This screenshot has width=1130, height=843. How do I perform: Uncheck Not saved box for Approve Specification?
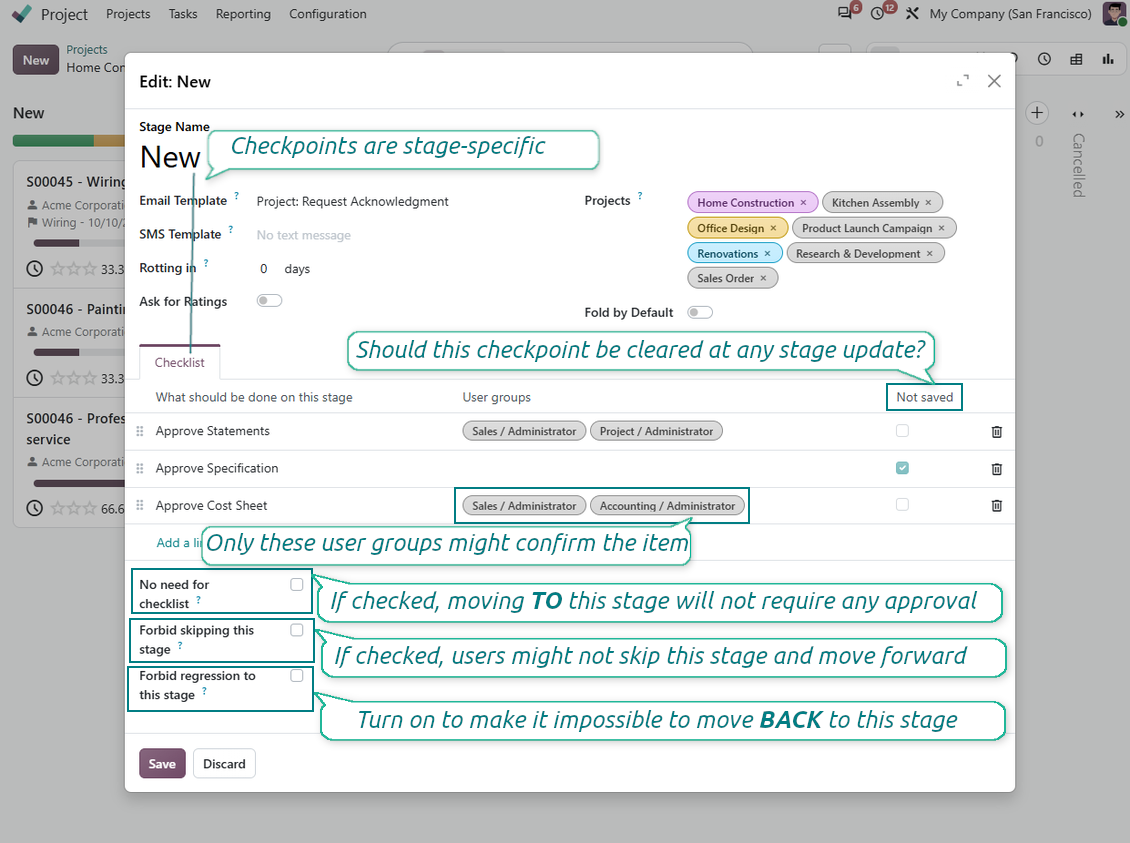[902, 468]
